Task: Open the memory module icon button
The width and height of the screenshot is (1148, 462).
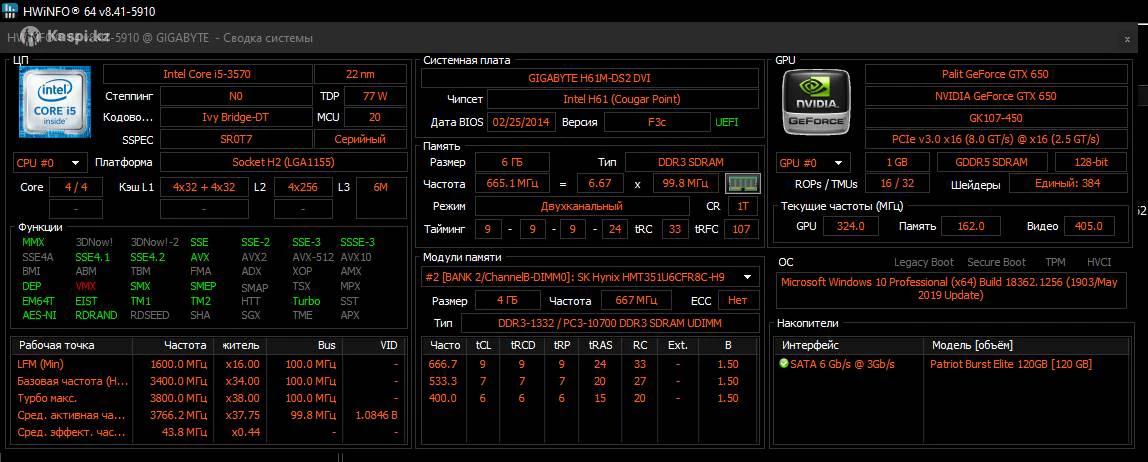Action: pyautogui.click(x=742, y=184)
